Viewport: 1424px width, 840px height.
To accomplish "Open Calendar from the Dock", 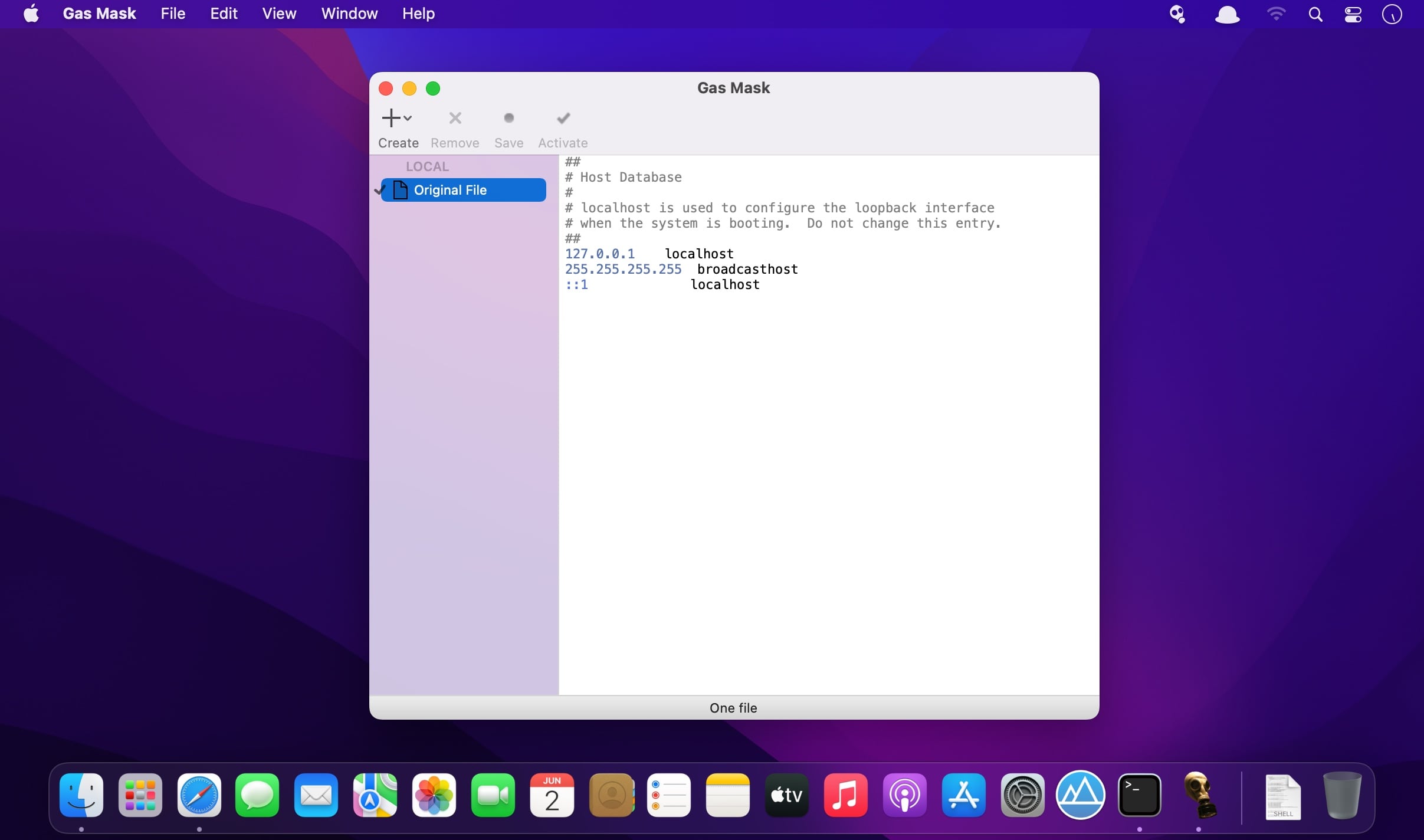I will click(552, 795).
